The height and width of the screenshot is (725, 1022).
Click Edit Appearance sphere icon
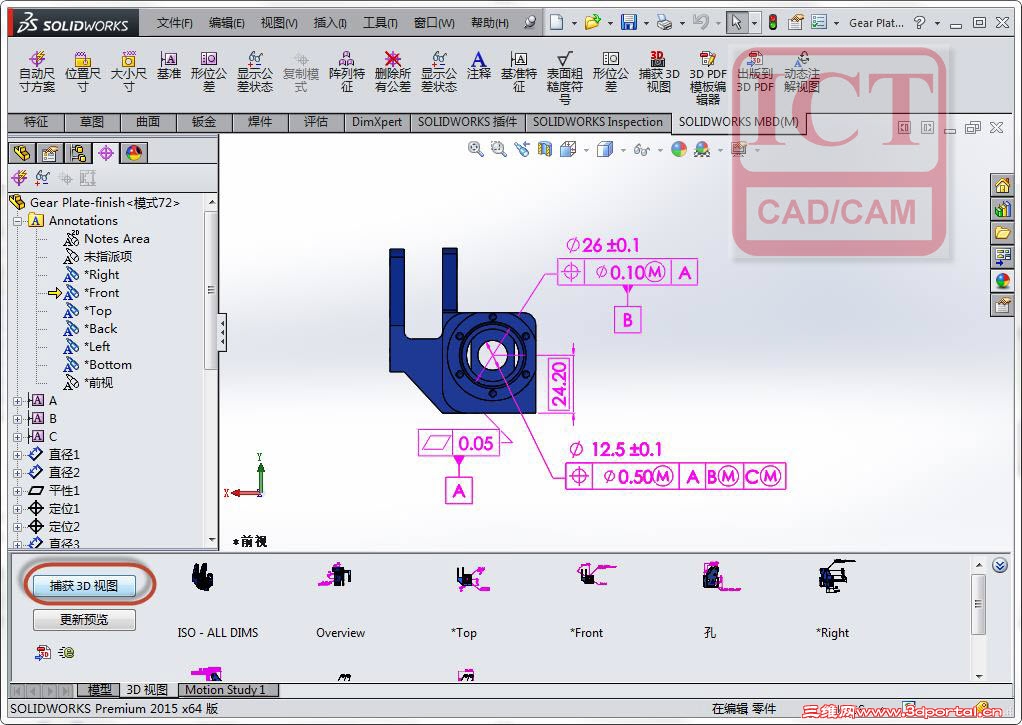click(x=679, y=149)
